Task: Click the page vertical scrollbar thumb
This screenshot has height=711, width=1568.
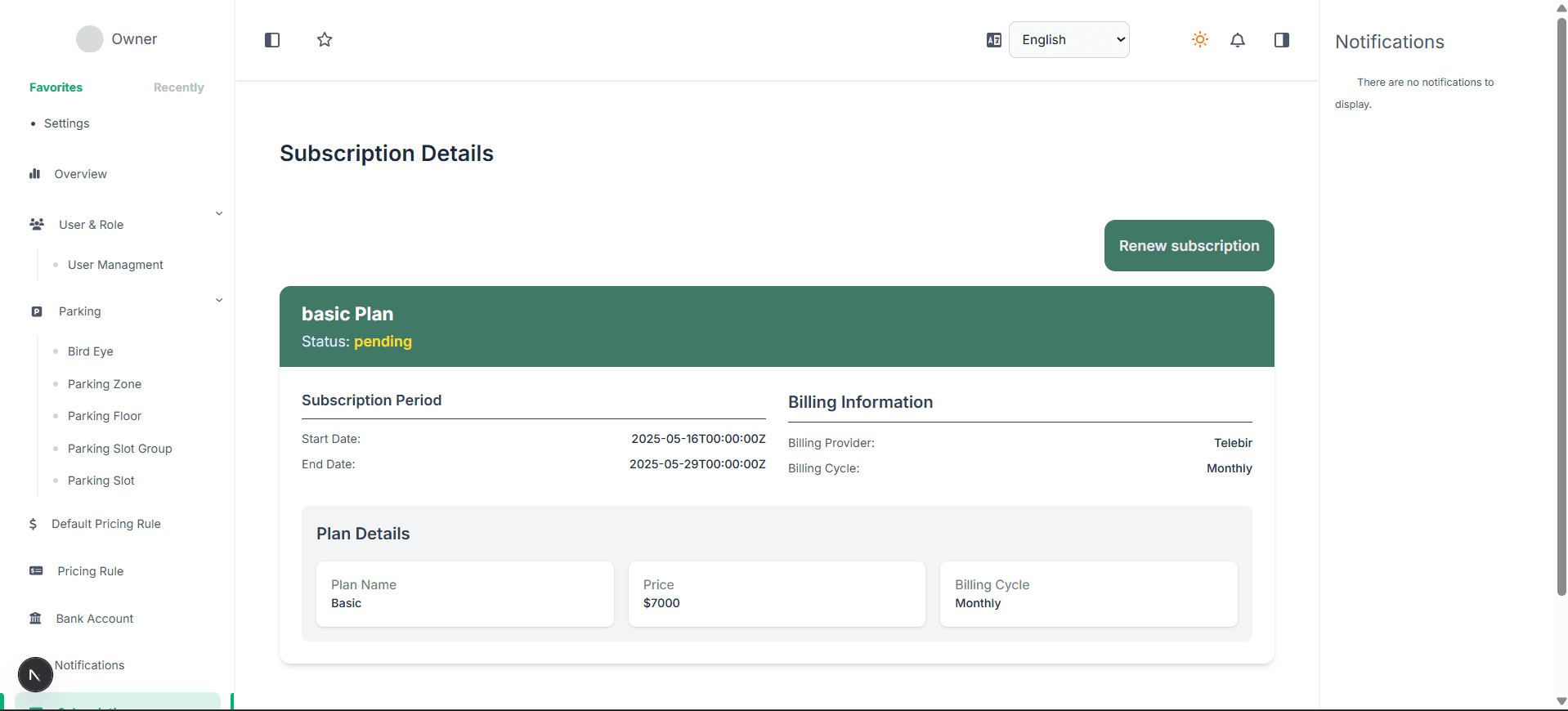Action: pyautogui.click(x=1561, y=306)
